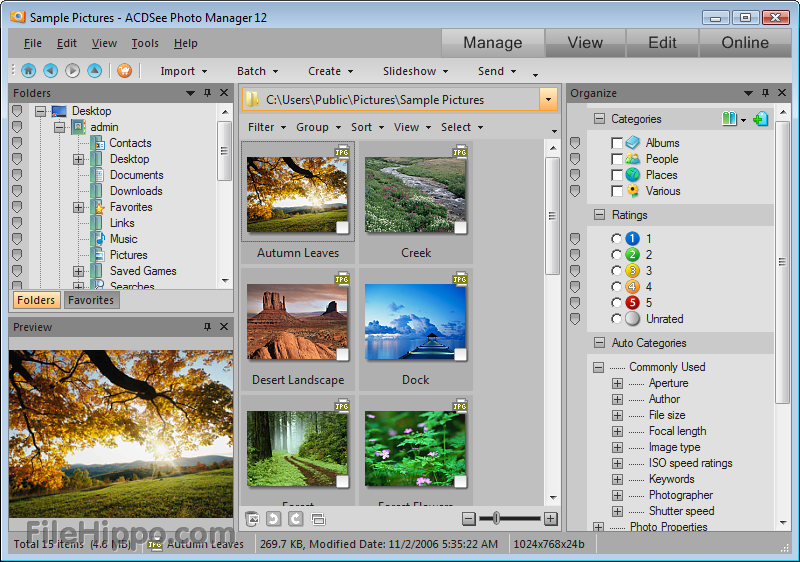Click the rotate right icon below thumbnails
The height and width of the screenshot is (562, 800).
pos(295,519)
